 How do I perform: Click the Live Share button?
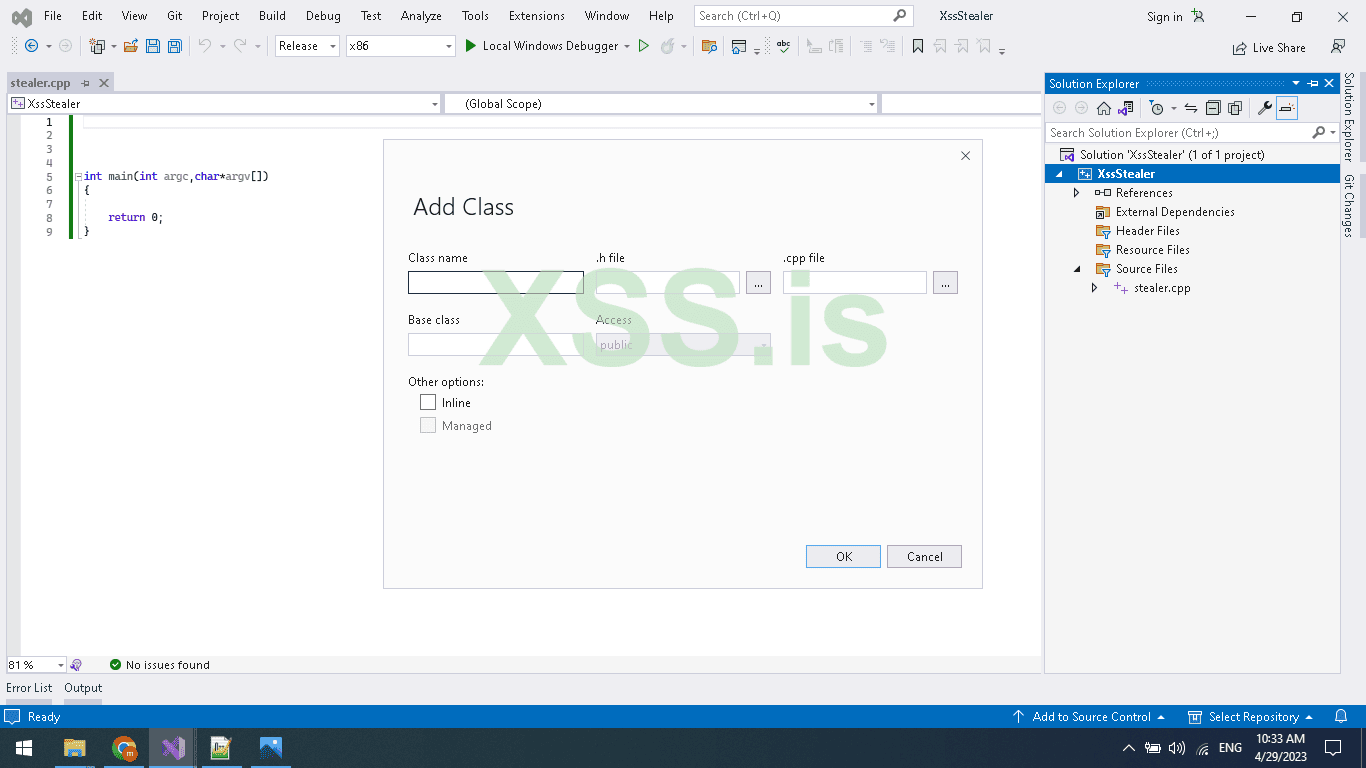coord(1269,47)
